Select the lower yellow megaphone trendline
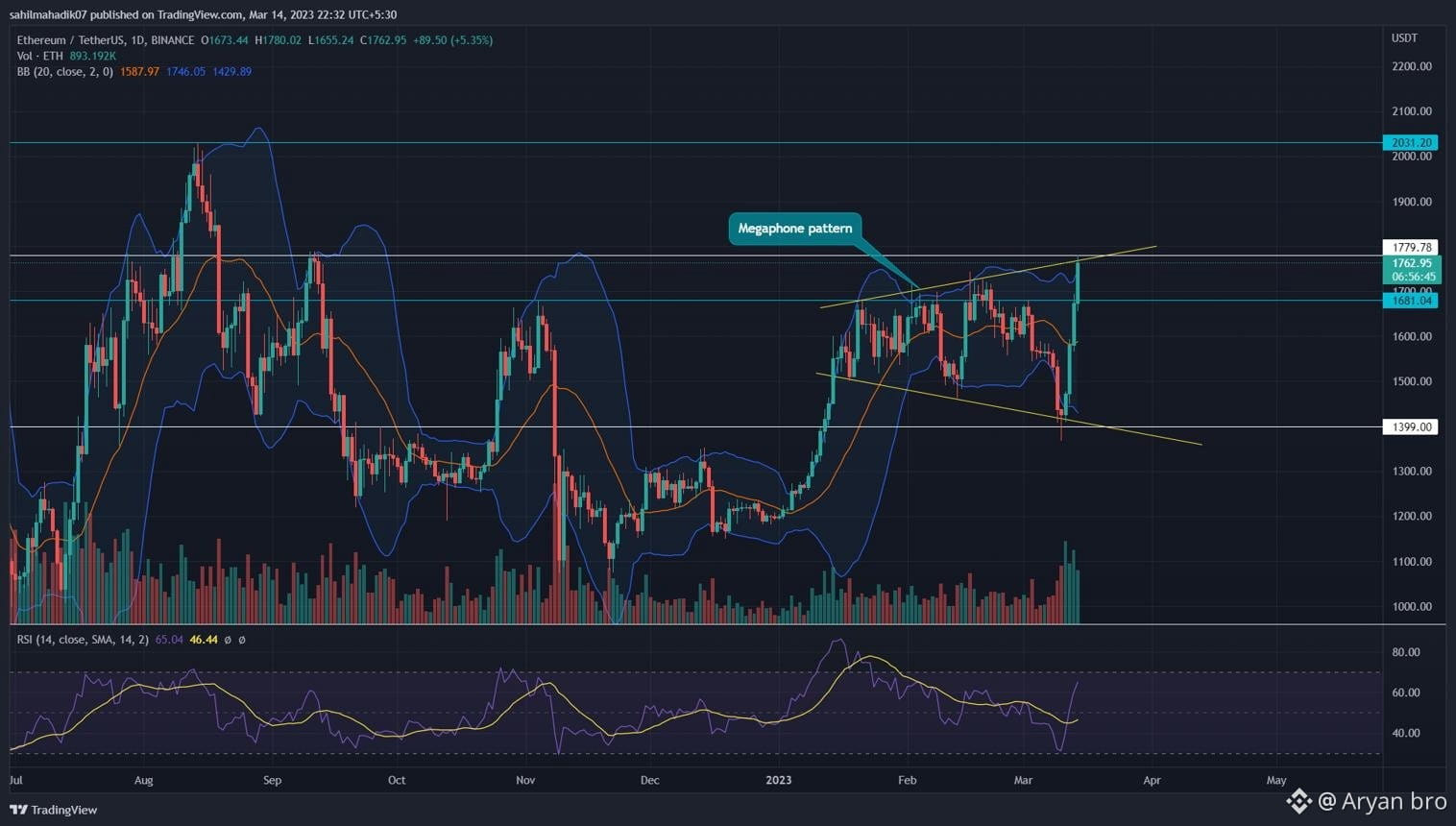The height and width of the screenshot is (826, 1456). pos(1008,409)
